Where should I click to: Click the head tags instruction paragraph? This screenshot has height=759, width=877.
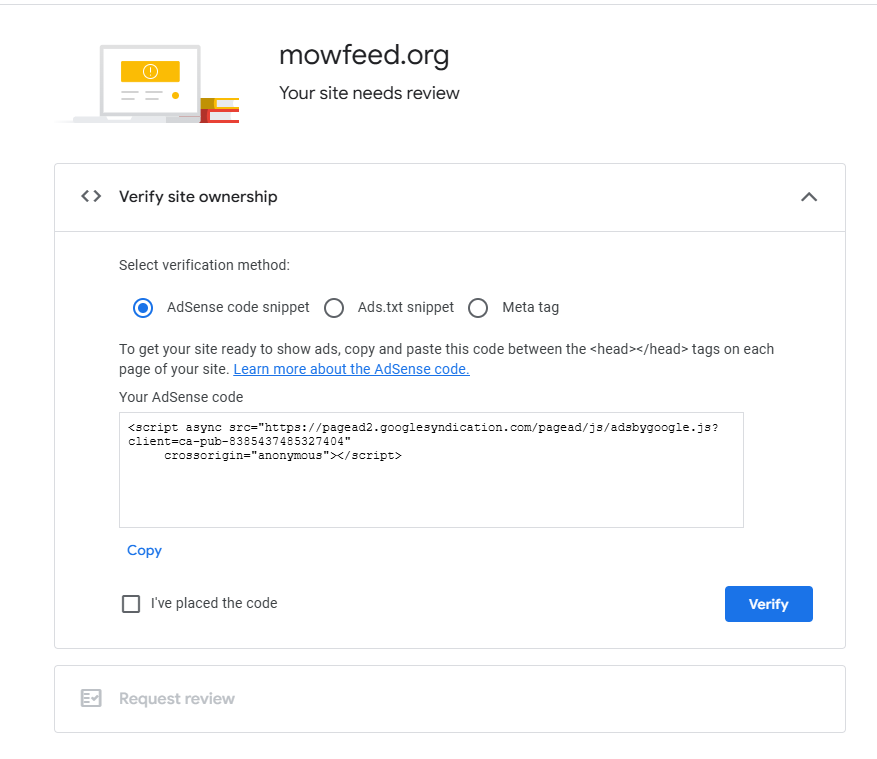(446, 350)
